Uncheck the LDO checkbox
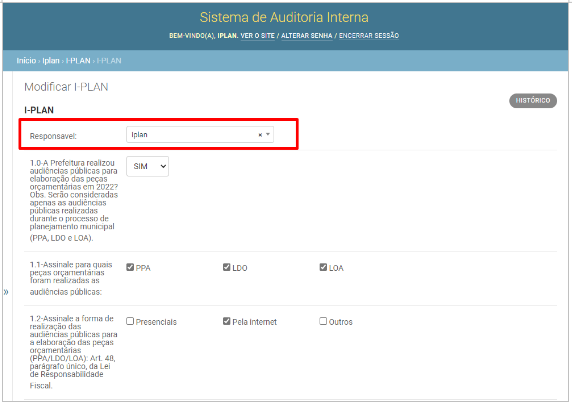 click(x=227, y=268)
